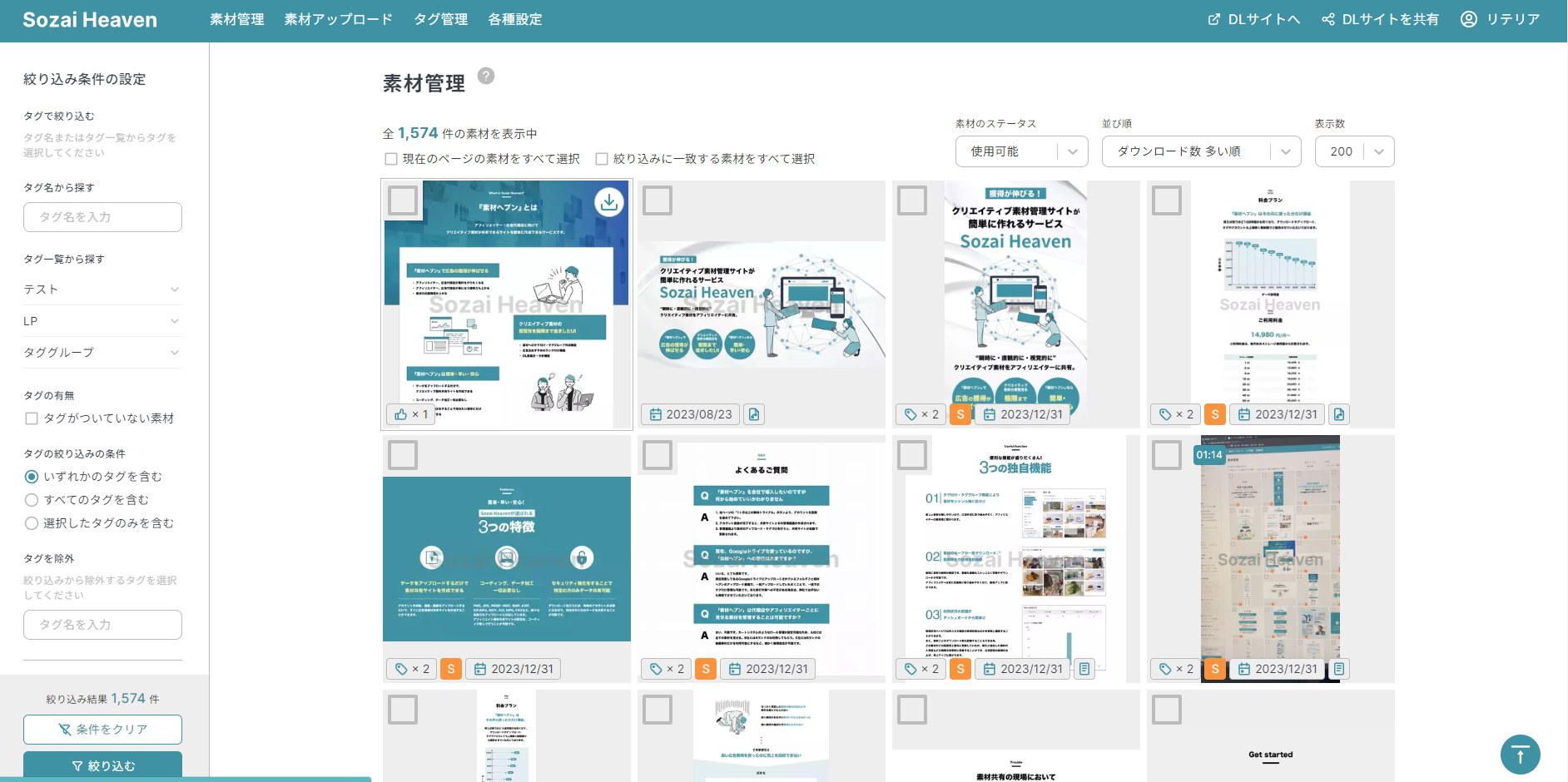Click the 条件をクリア button

click(102, 730)
